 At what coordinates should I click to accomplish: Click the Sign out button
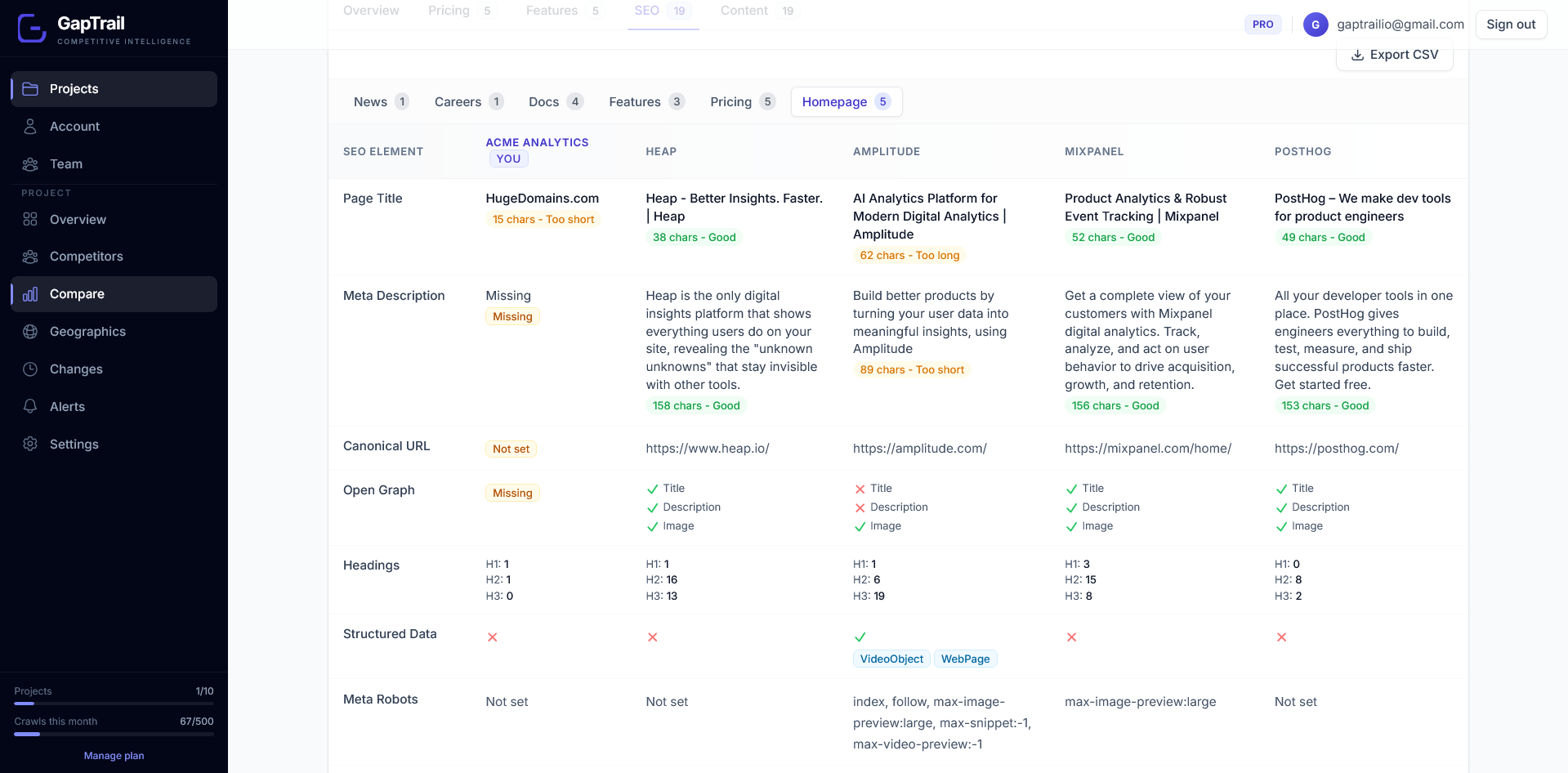1511,25
